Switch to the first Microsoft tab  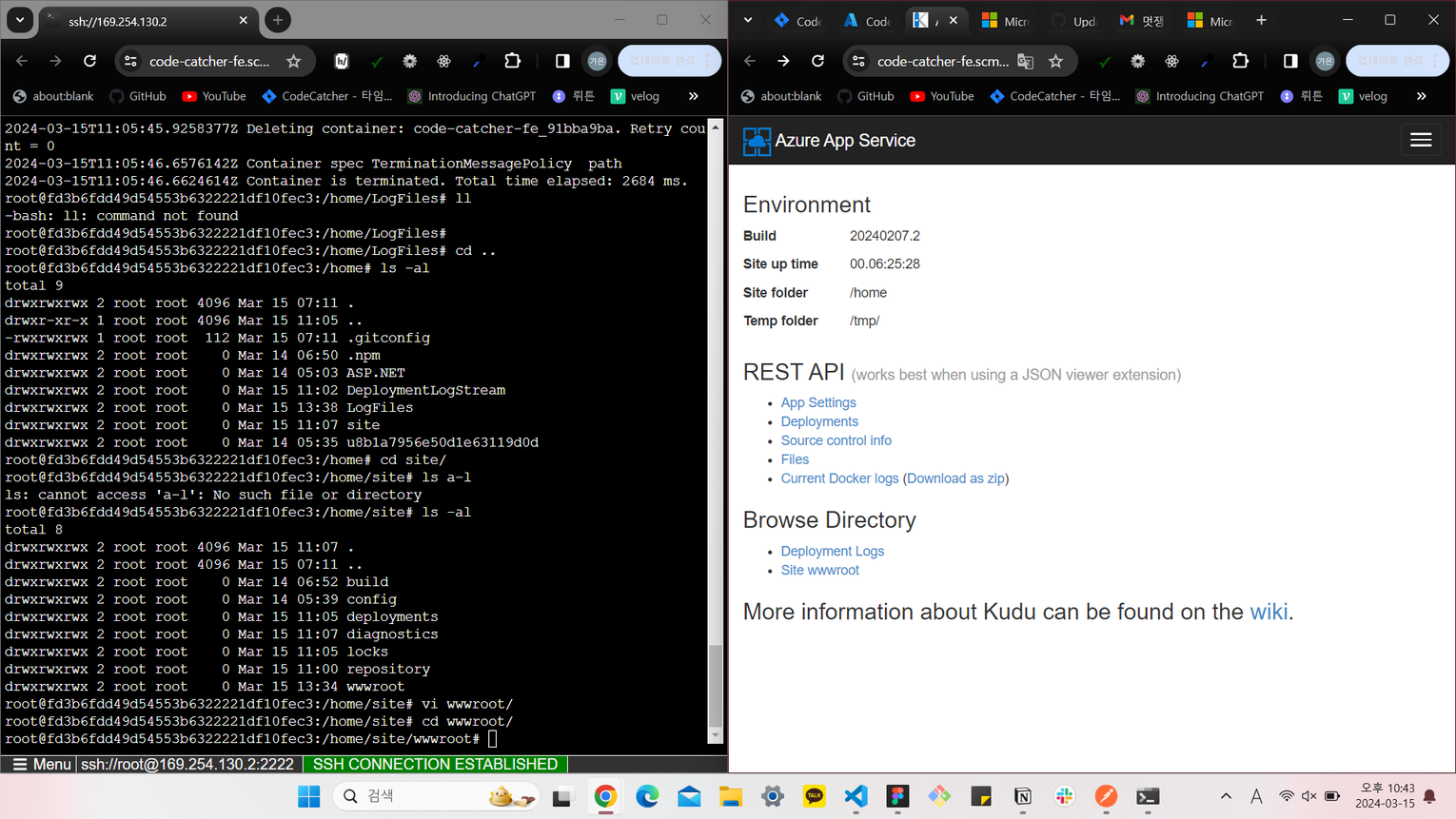click(x=1005, y=20)
